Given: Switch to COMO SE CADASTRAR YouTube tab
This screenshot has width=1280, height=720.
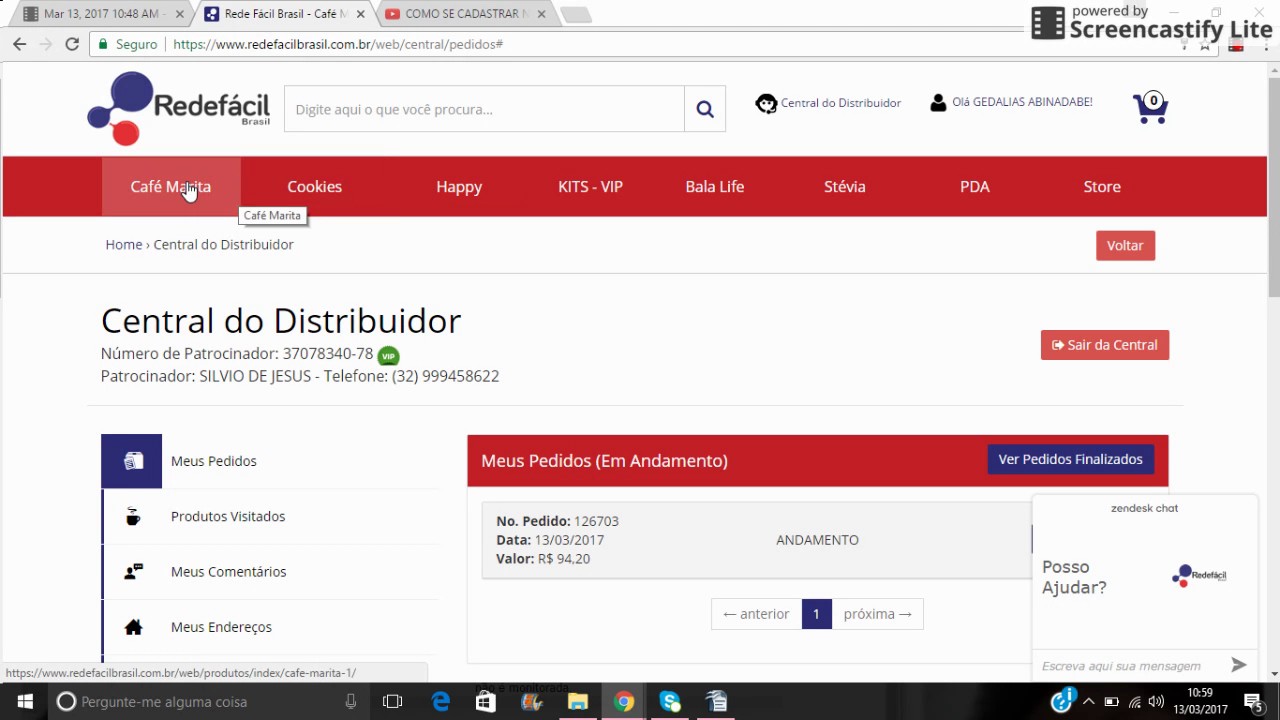Looking at the screenshot, I should click(x=463, y=14).
